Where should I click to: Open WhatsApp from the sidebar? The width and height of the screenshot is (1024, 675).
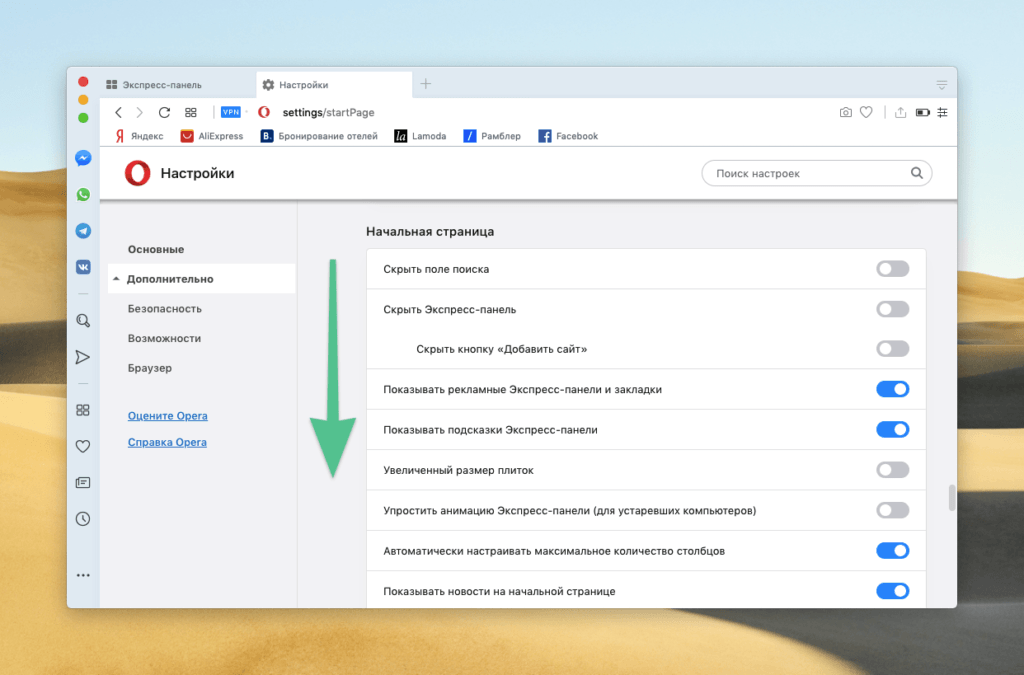tap(83, 194)
